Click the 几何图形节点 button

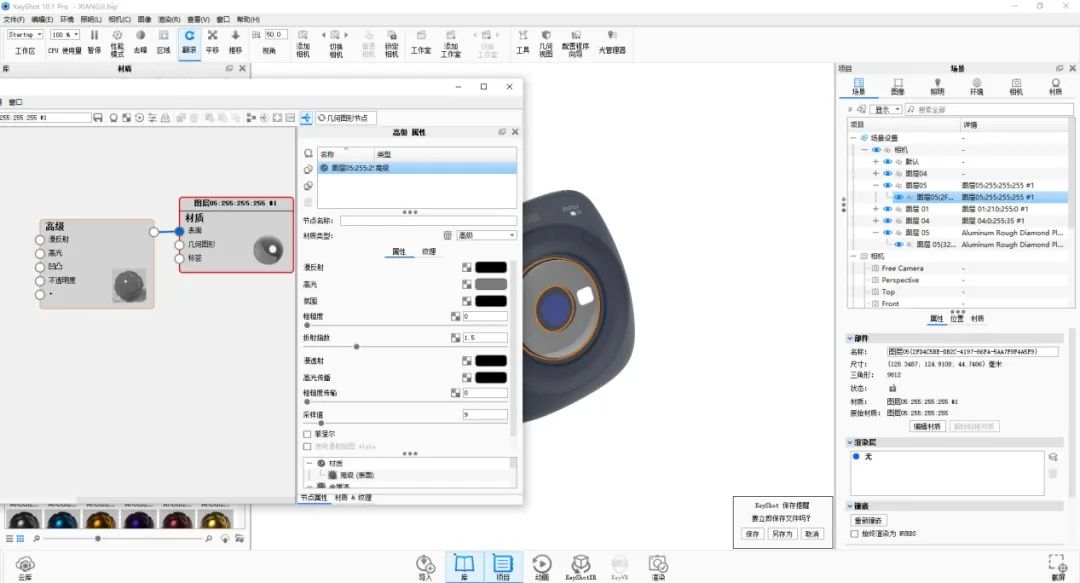click(x=346, y=118)
